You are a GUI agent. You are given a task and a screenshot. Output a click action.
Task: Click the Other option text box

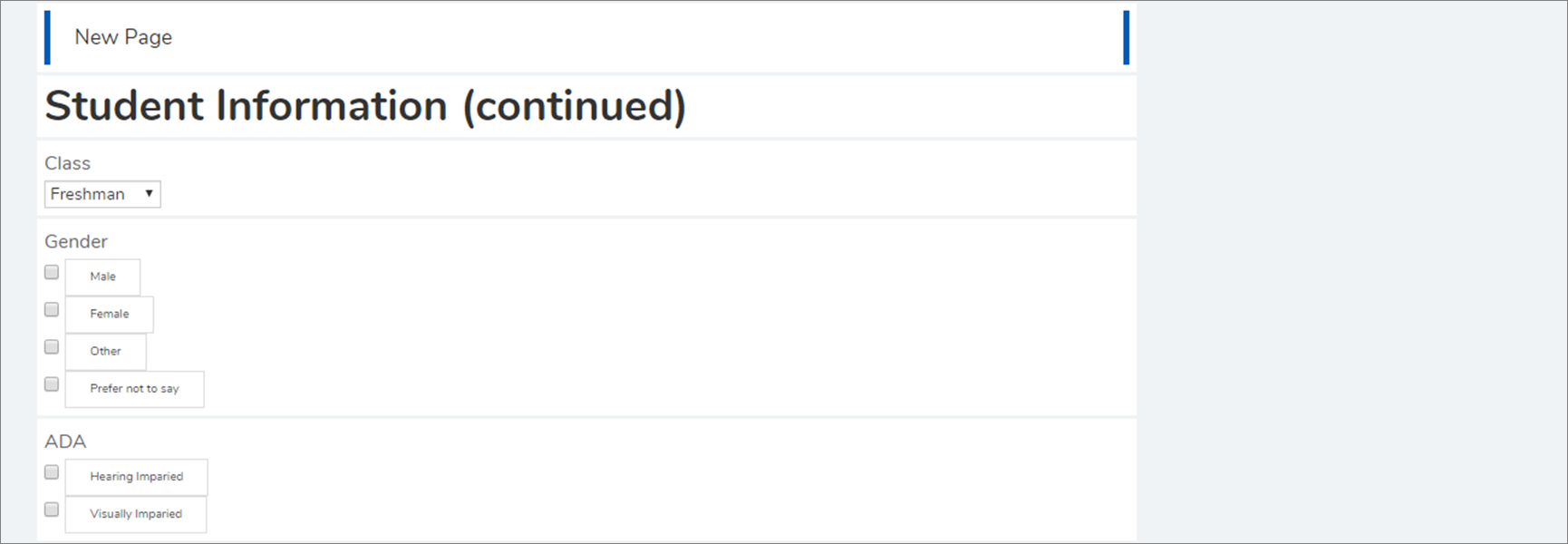(105, 351)
